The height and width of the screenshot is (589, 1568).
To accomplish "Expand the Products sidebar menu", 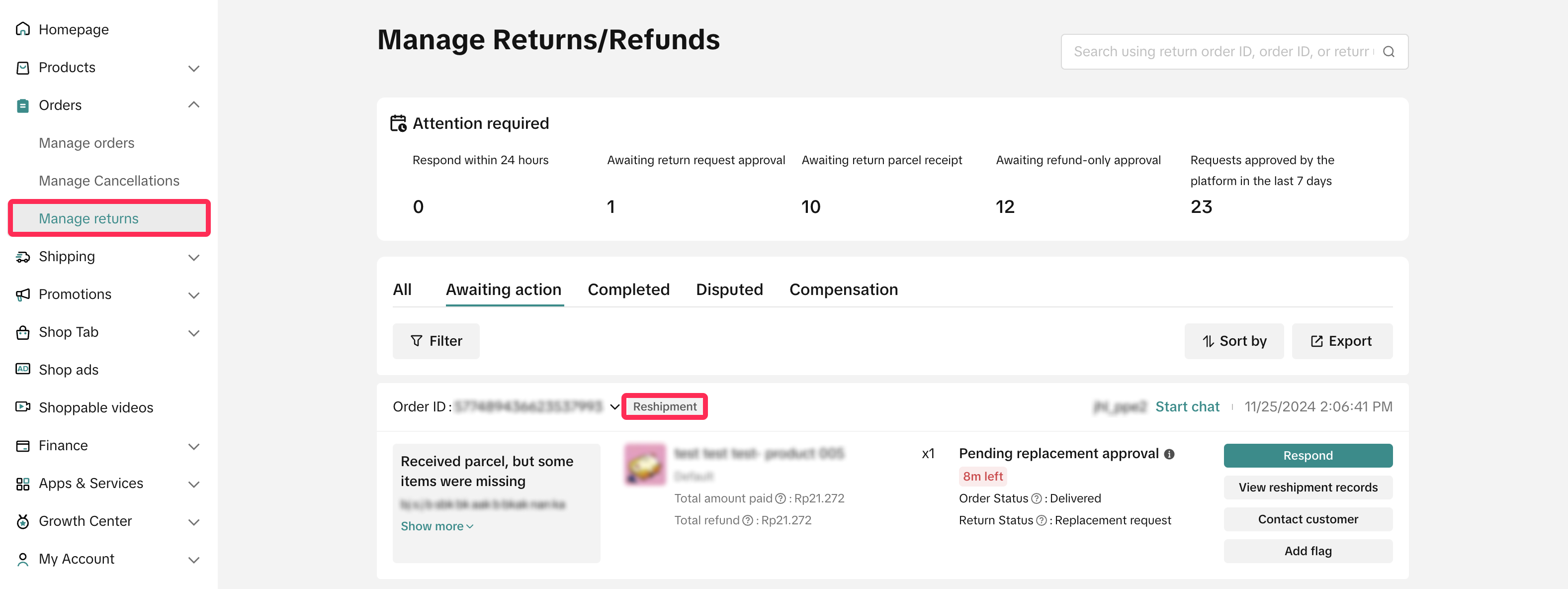I will 193,68.
